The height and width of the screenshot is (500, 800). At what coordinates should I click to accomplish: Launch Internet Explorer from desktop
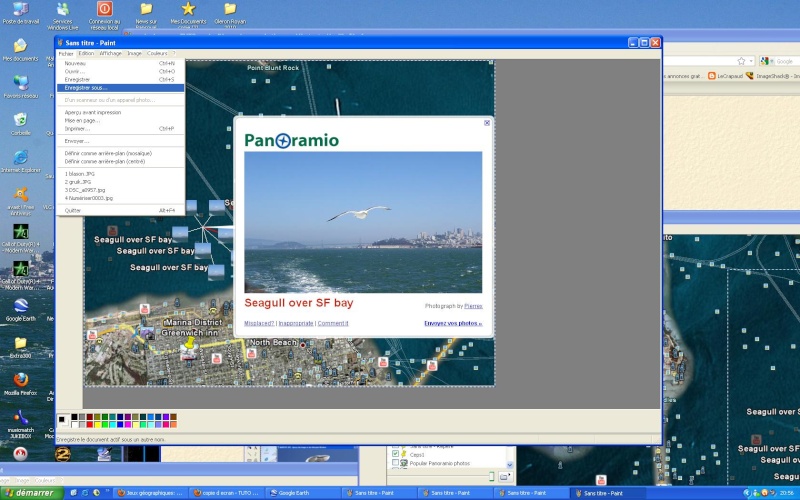[20, 161]
